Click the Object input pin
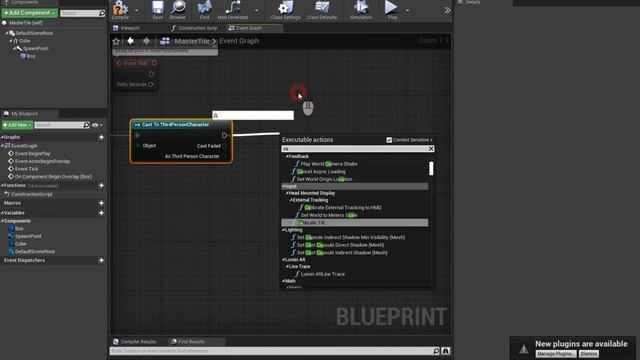The height and width of the screenshot is (360, 640). pyautogui.click(x=138, y=146)
